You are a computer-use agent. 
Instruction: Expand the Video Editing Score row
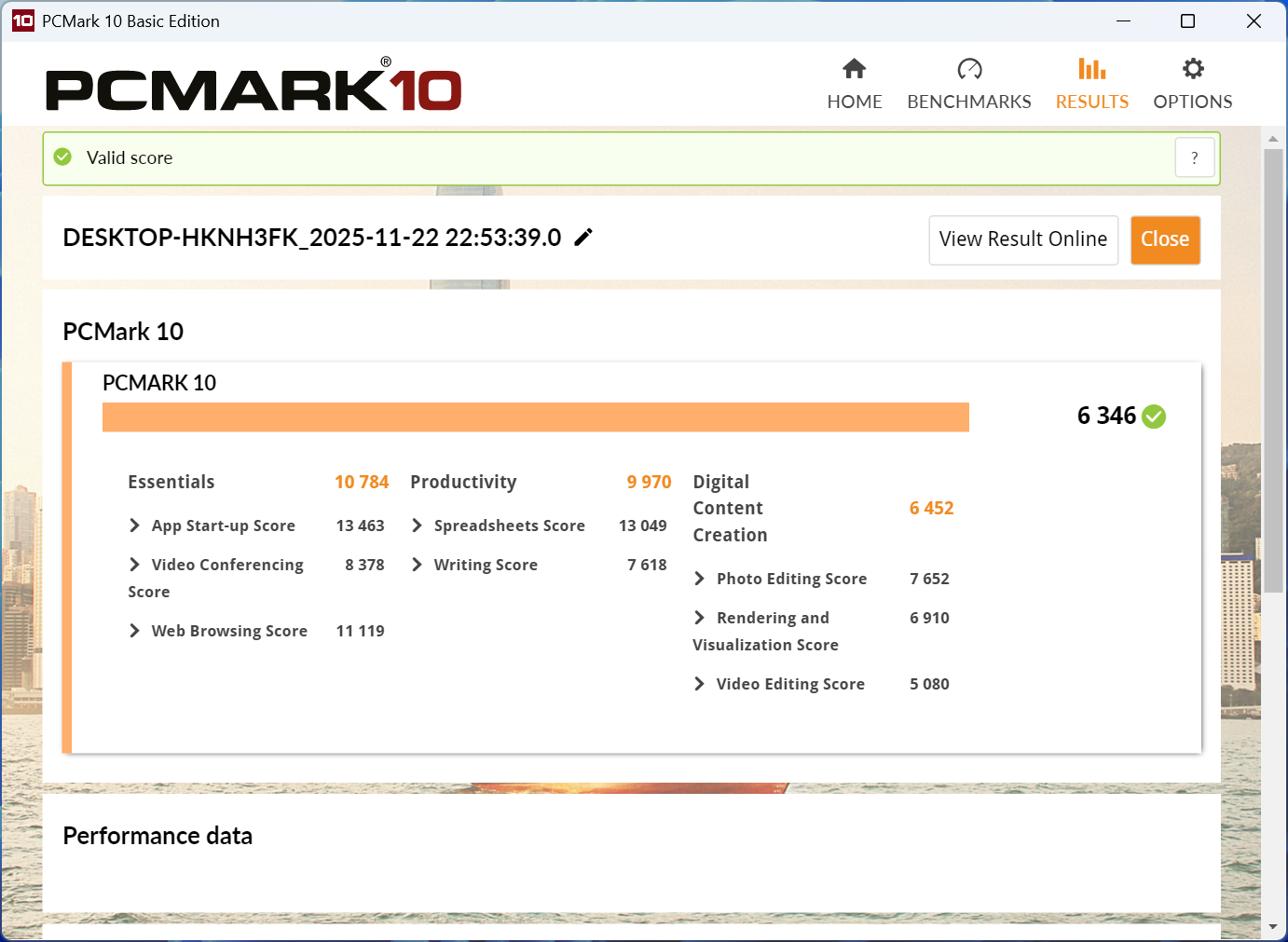(700, 684)
